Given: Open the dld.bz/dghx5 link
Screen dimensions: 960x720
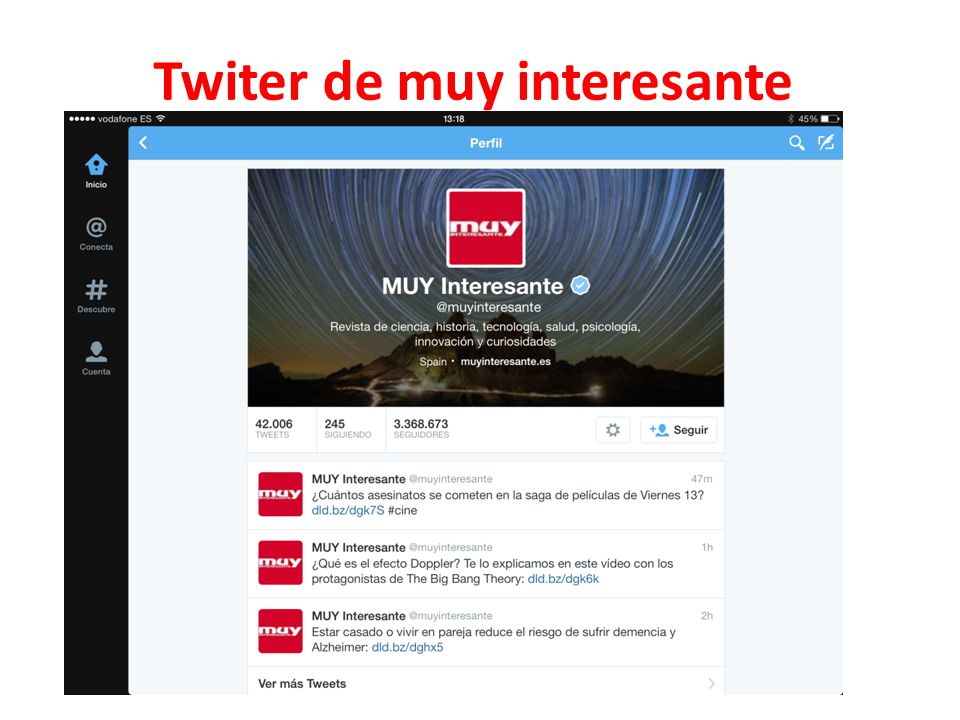Looking at the screenshot, I should click(x=407, y=648).
